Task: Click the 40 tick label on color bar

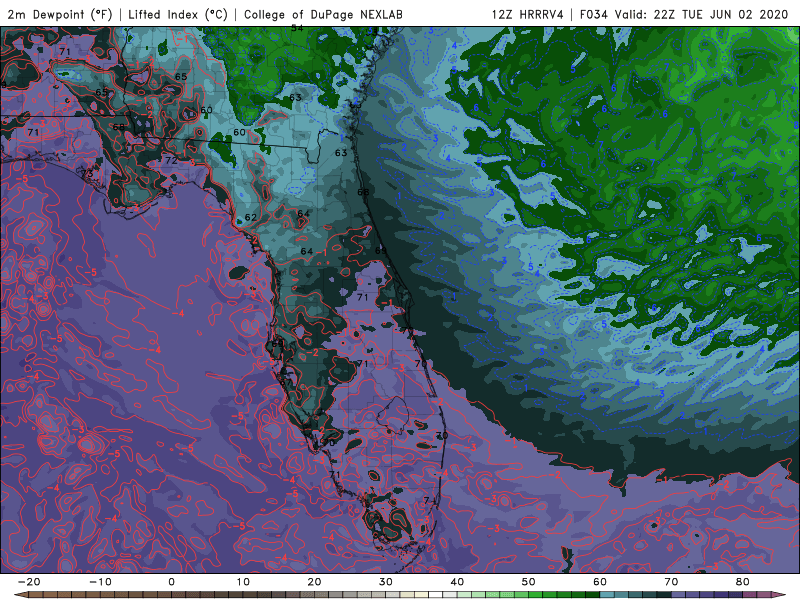Action: coord(457,582)
